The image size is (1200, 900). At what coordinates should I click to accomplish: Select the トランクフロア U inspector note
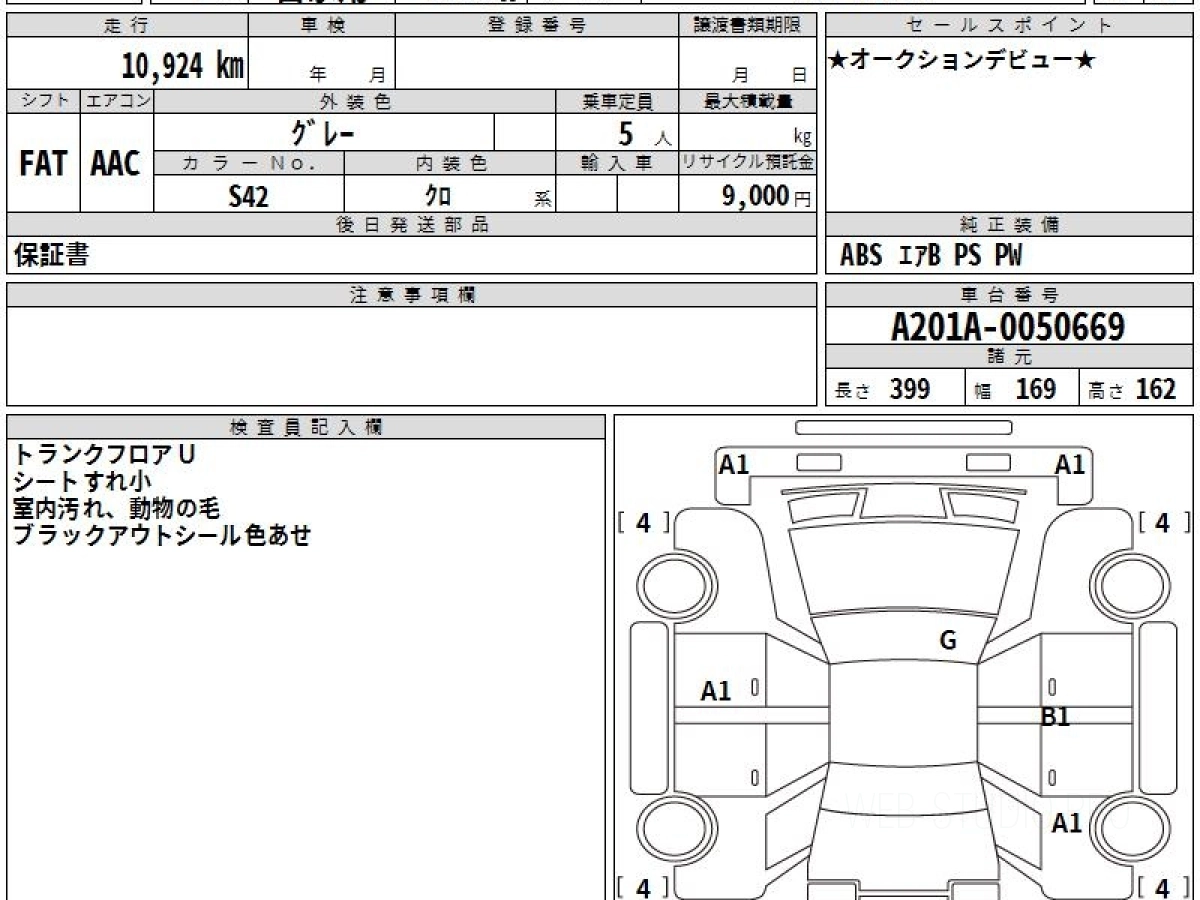pyautogui.click(x=104, y=454)
